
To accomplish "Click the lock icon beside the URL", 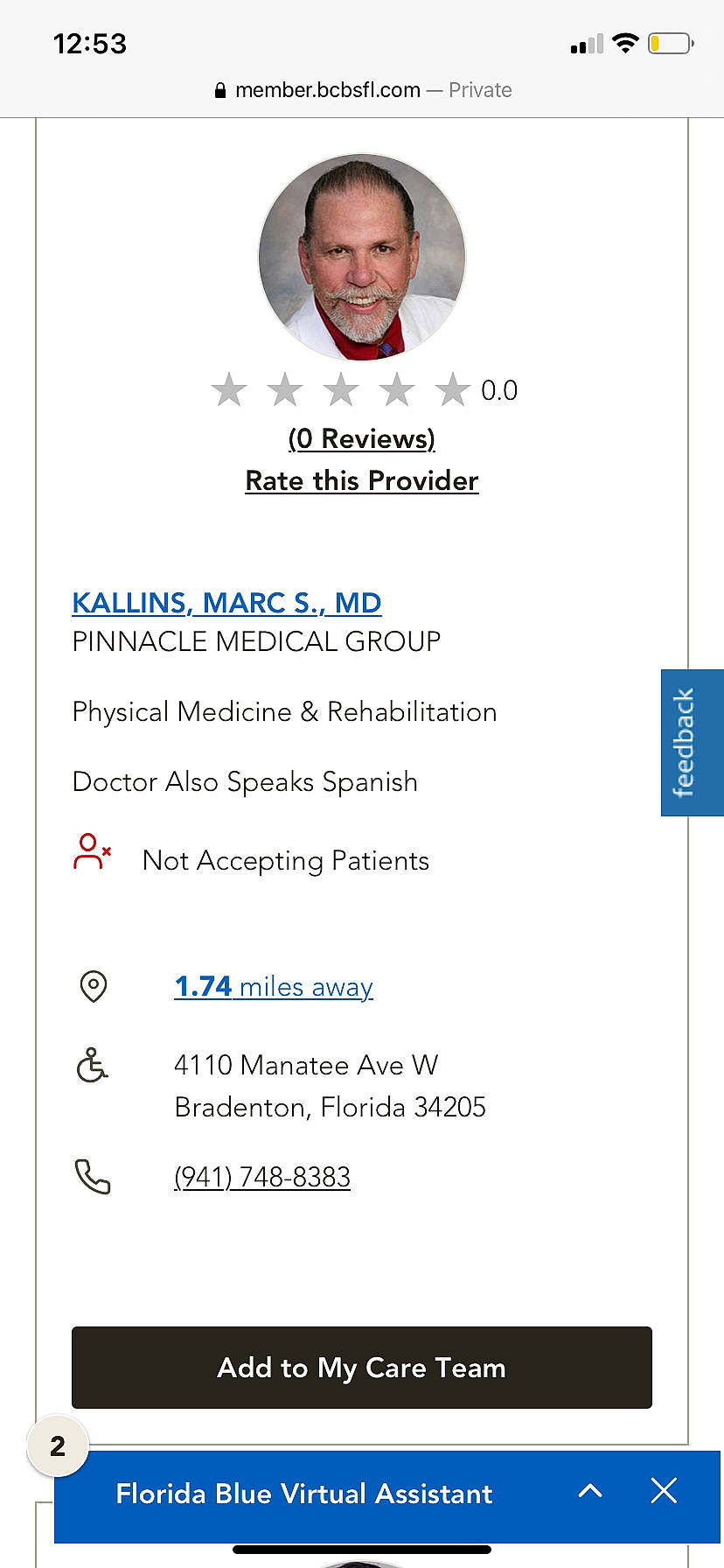I will point(220,90).
